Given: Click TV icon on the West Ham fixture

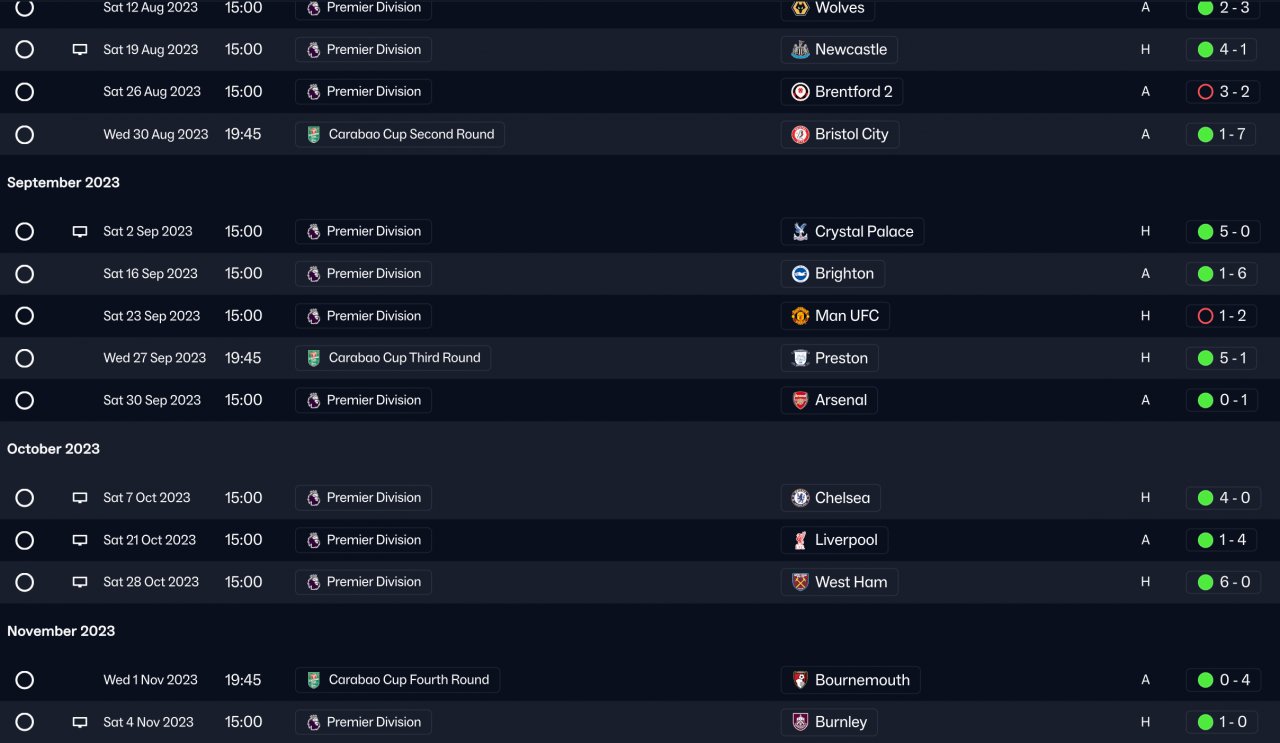Looking at the screenshot, I should [80, 582].
